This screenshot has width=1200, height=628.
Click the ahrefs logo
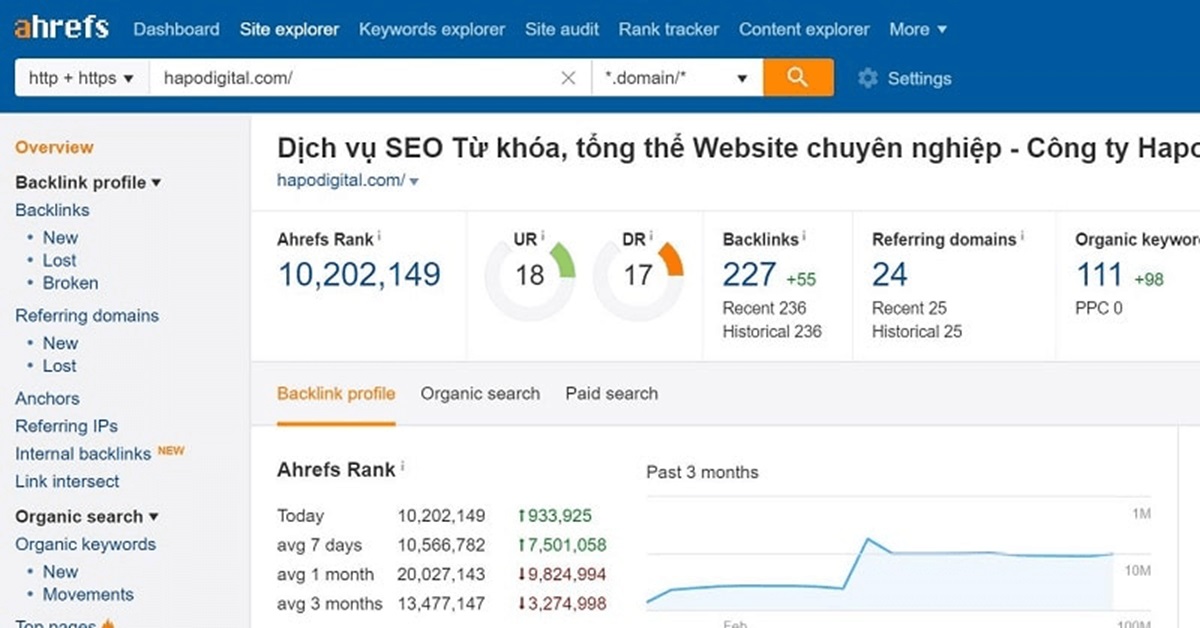pyautogui.click(x=61, y=27)
